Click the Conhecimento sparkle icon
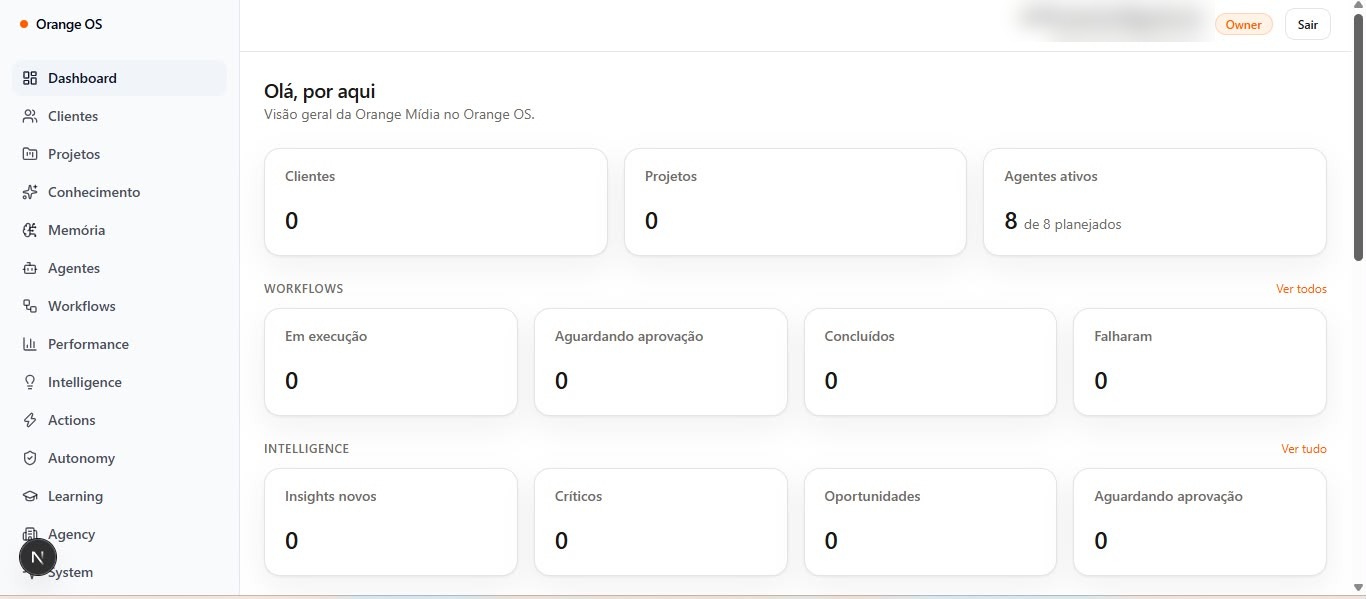 click(x=30, y=192)
